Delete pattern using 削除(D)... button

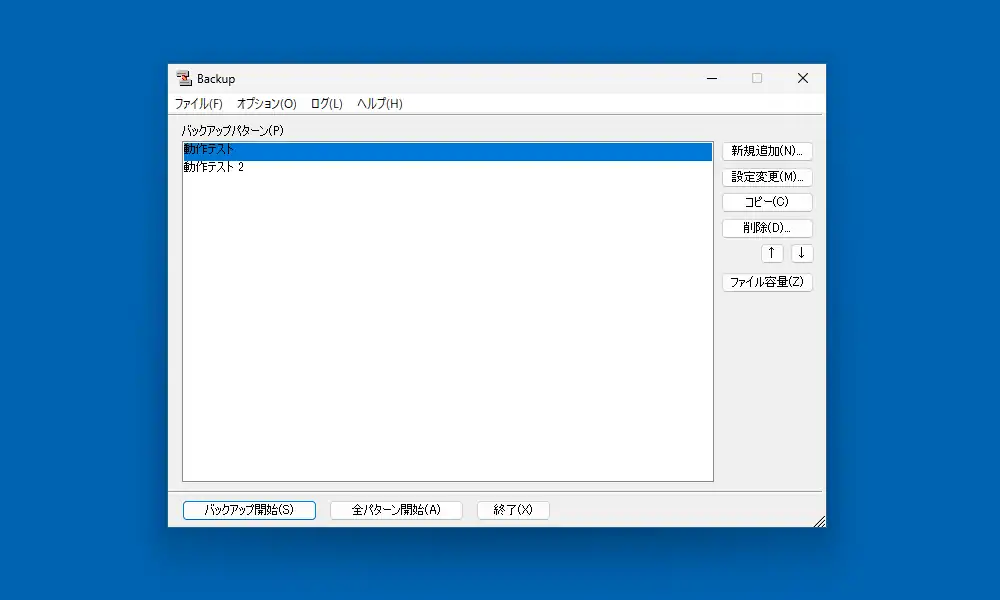click(767, 228)
